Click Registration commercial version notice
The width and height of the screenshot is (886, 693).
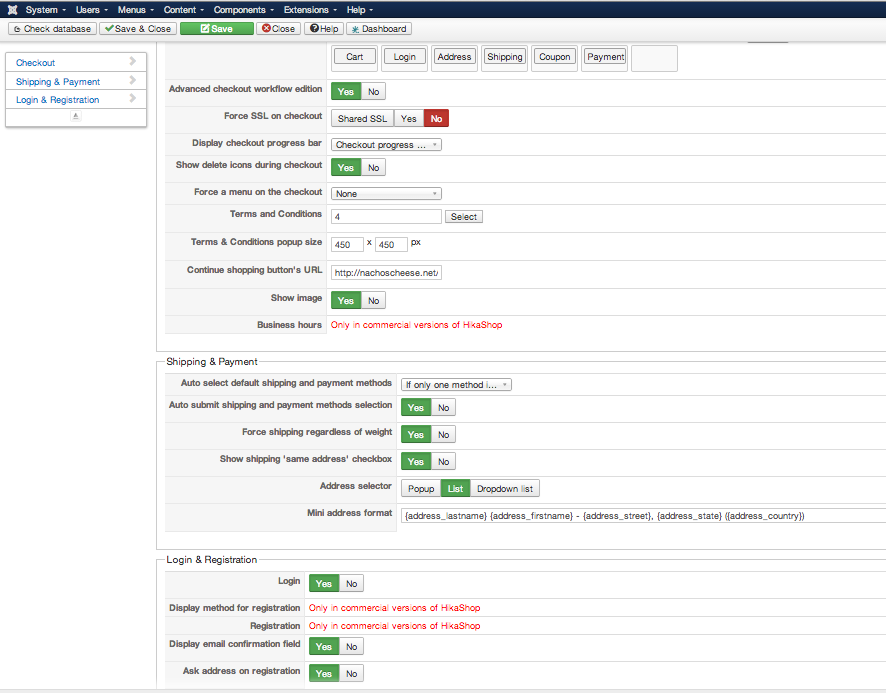tap(394, 626)
